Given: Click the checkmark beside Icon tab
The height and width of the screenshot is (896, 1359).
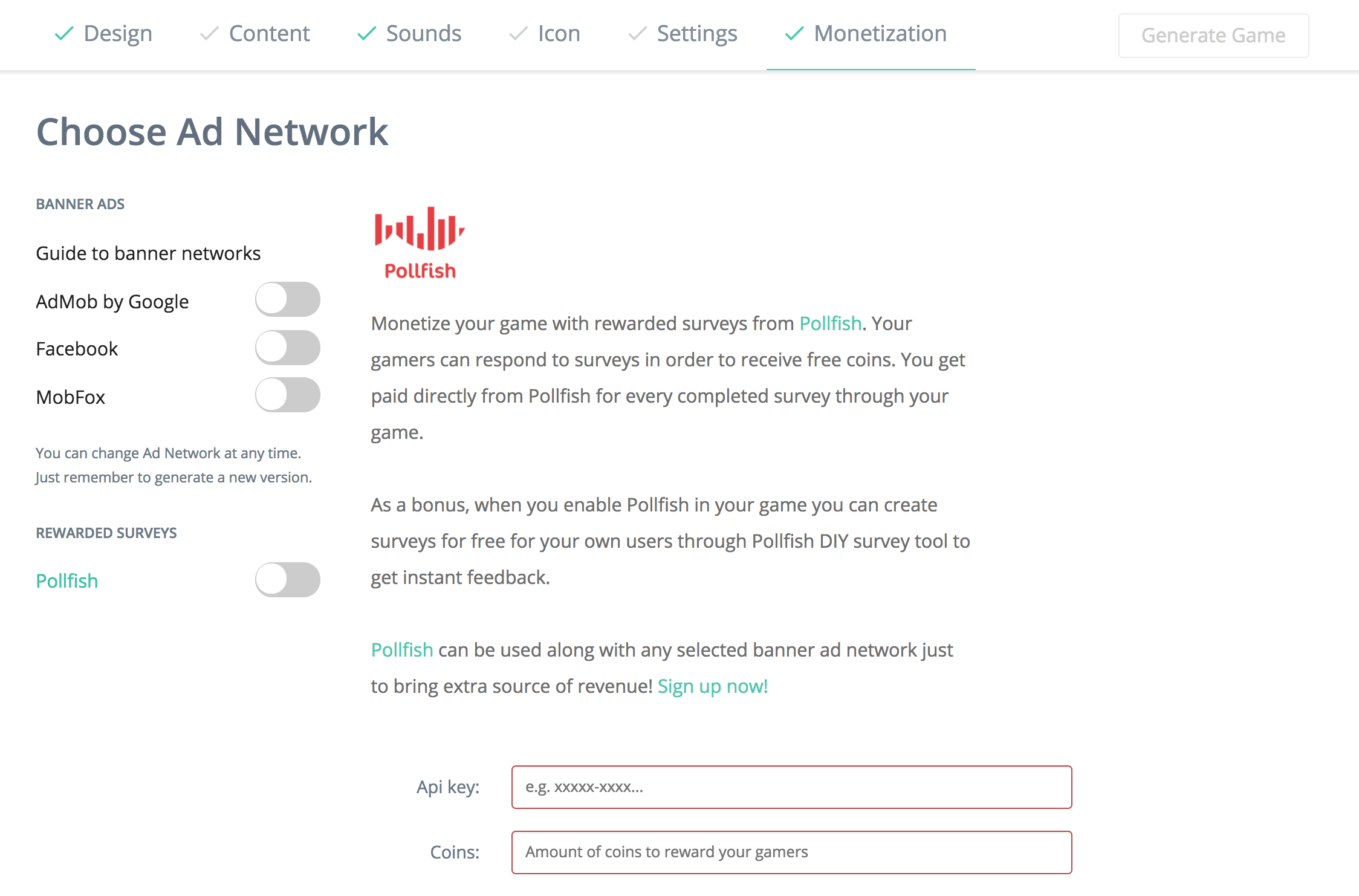Looking at the screenshot, I should [519, 34].
